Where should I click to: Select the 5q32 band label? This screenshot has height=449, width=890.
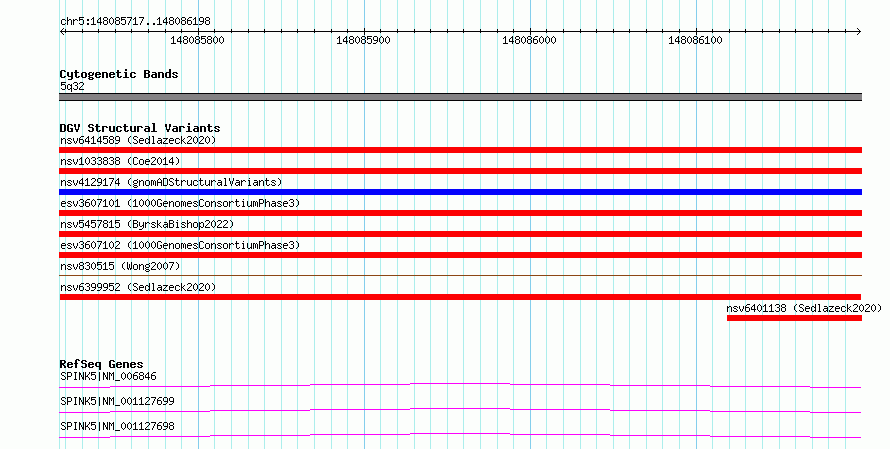72,86
